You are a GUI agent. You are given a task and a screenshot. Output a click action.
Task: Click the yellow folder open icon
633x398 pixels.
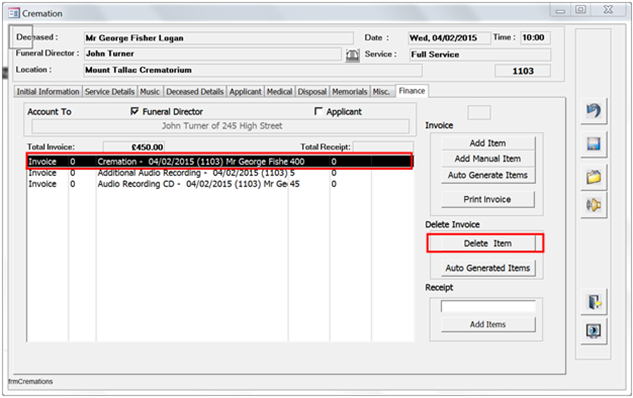[x=593, y=177]
